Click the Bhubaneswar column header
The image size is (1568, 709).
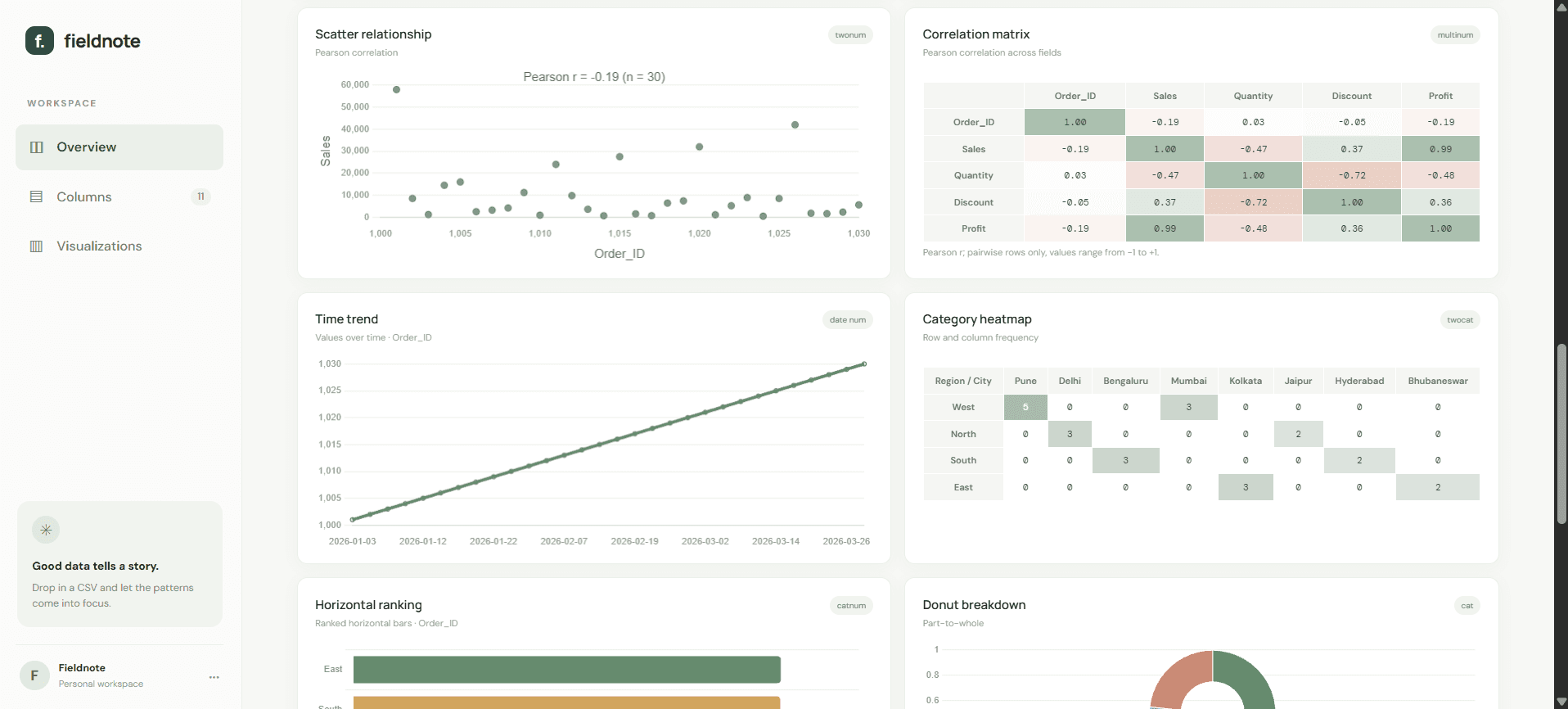(1438, 381)
